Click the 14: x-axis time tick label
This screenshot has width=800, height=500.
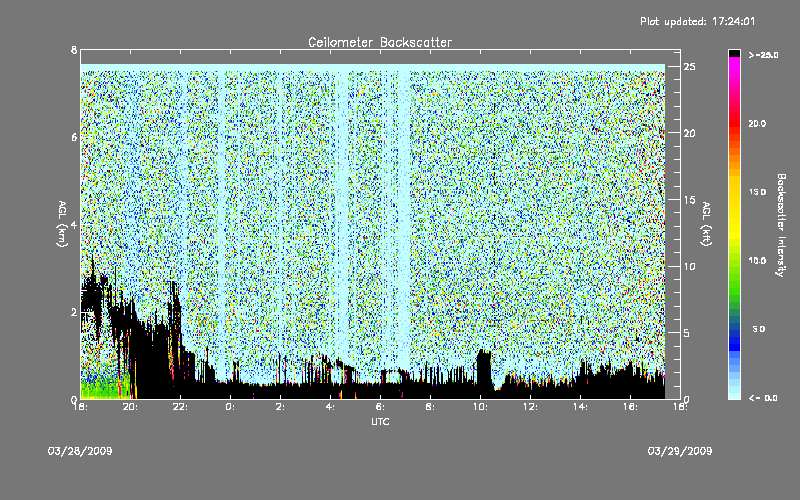point(580,407)
